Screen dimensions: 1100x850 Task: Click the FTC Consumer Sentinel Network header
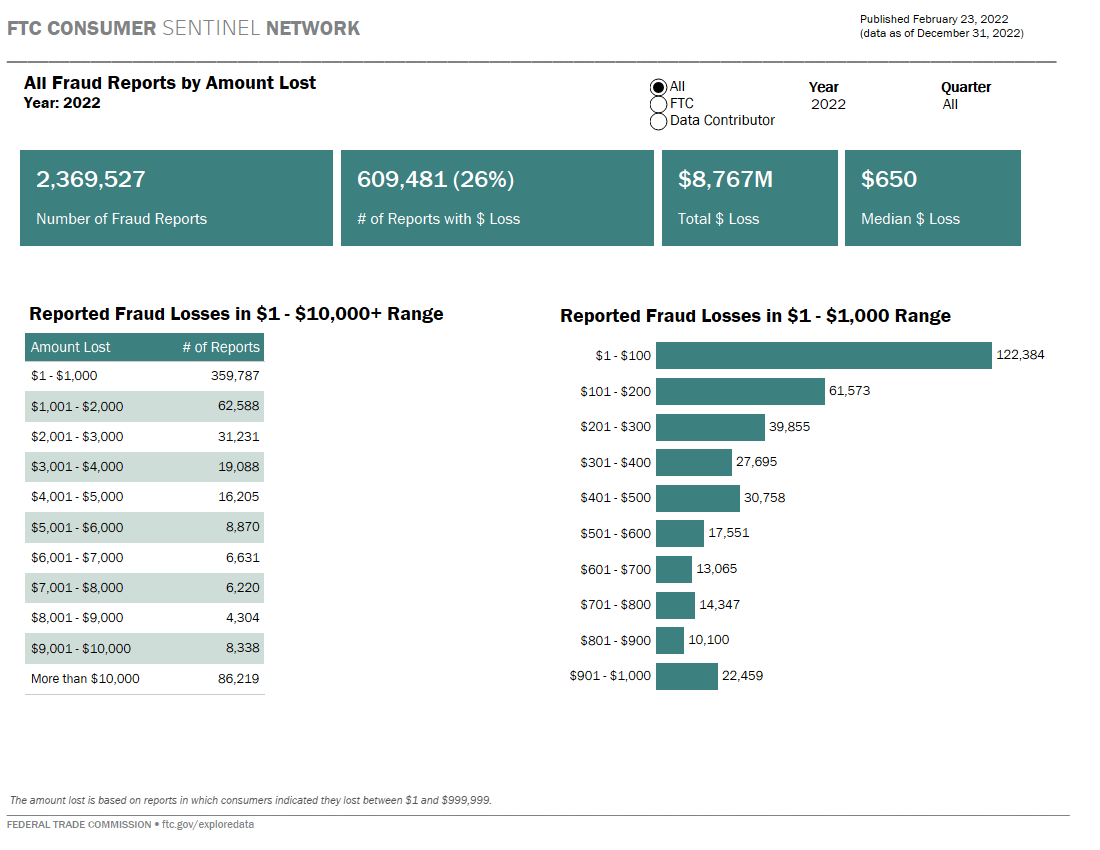click(185, 28)
